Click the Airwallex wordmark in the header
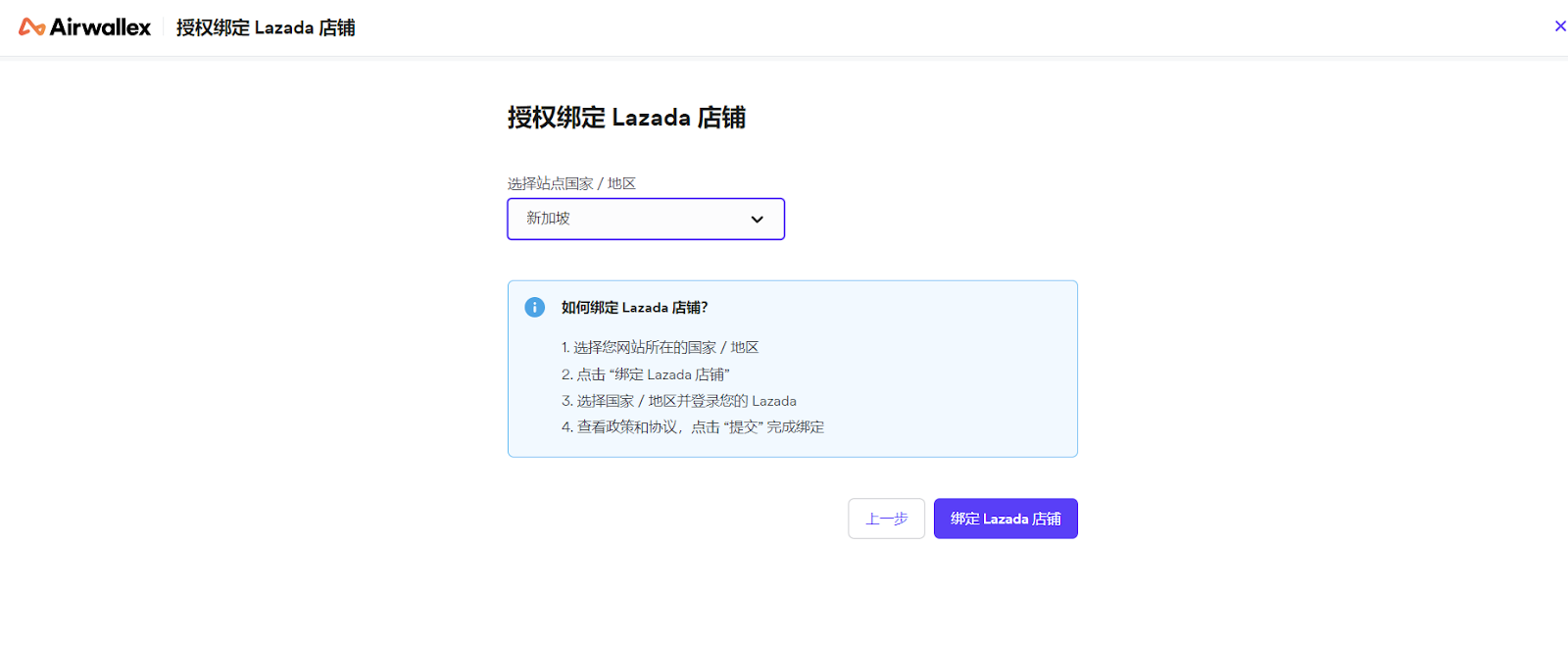Screen dimensions: 1568x645 click(x=100, y=27)
